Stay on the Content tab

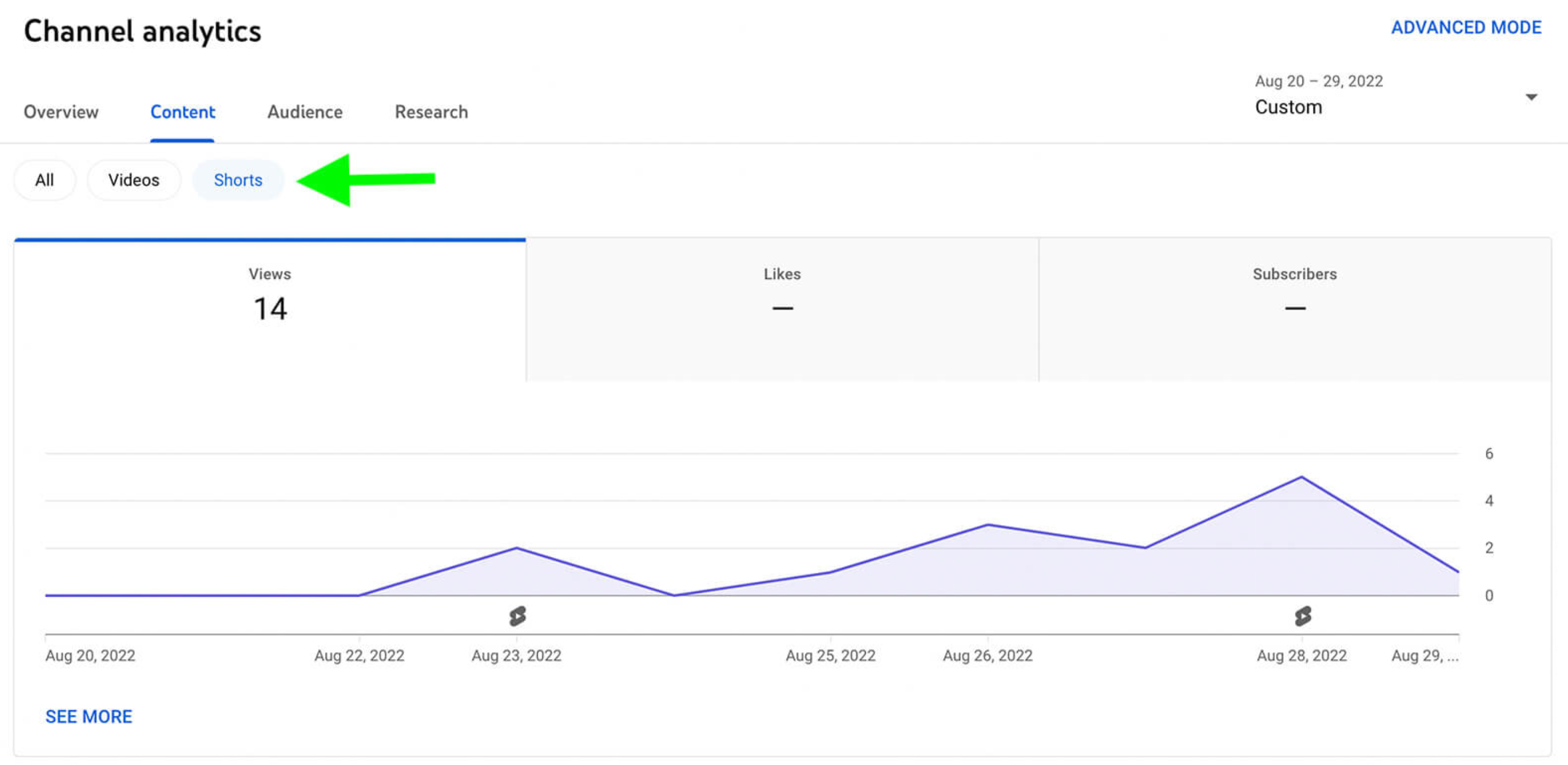coord(183,112)
